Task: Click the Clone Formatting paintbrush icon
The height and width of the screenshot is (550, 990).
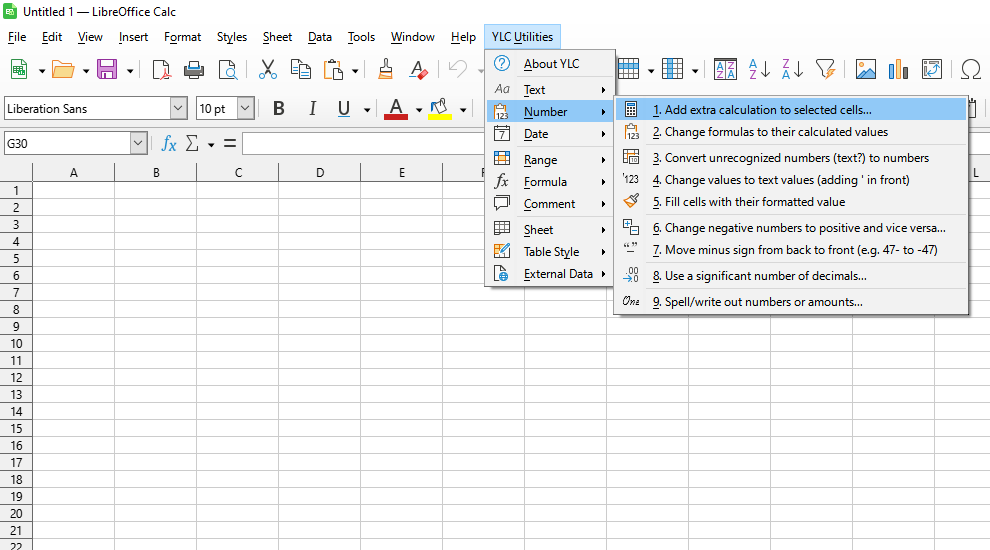Action: click(x=385, y=69)
